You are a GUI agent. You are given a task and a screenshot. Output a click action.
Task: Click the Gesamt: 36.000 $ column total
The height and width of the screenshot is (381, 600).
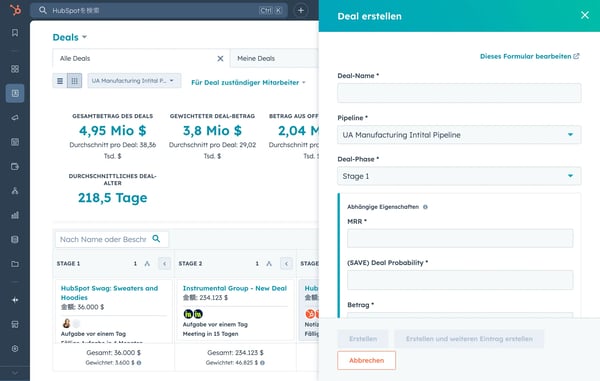tap(113, 353)
